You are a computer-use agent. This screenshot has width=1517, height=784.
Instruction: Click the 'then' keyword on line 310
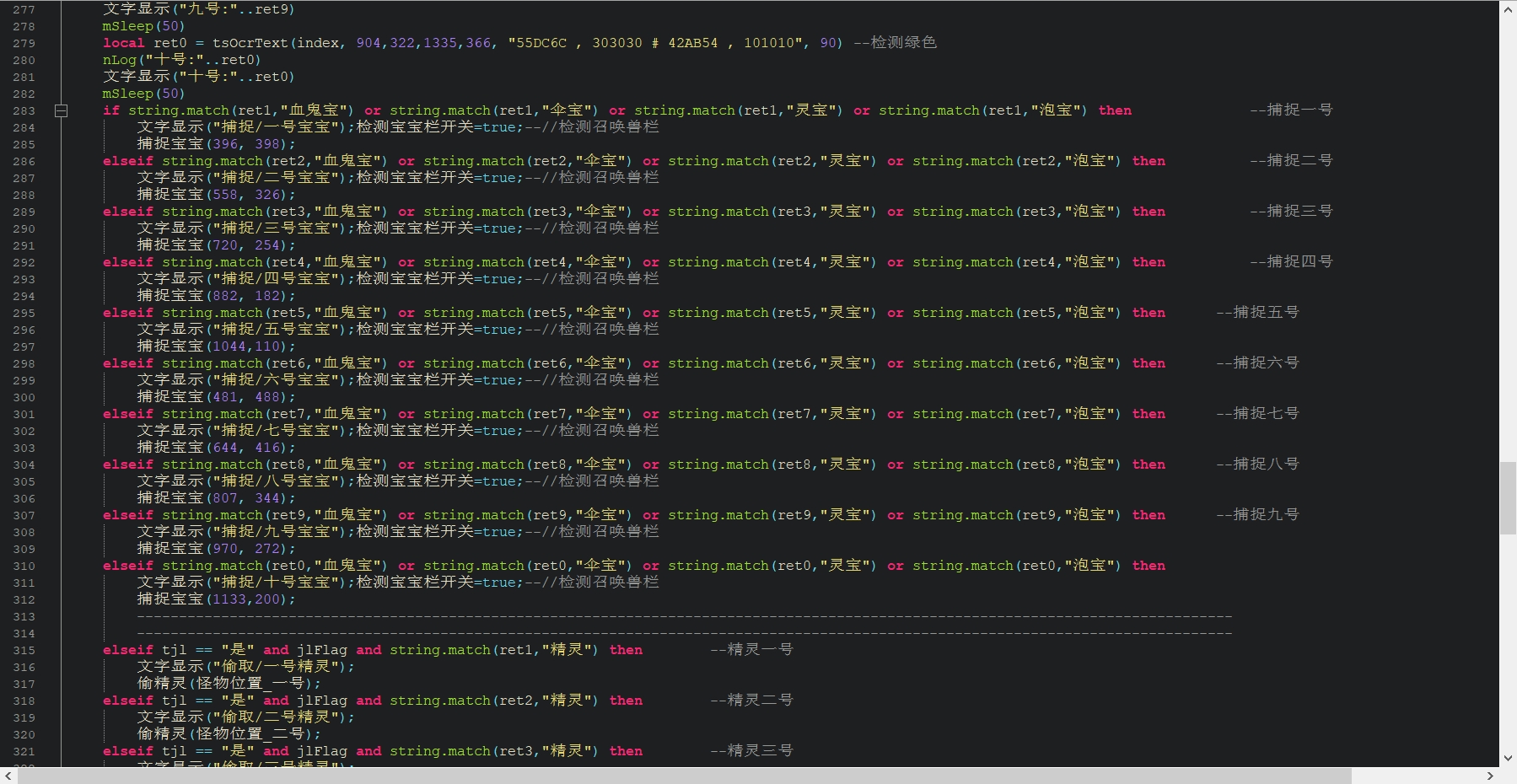[x=1149, y=566]
